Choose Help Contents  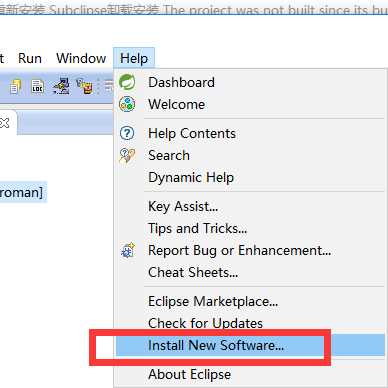coord(250,133)
